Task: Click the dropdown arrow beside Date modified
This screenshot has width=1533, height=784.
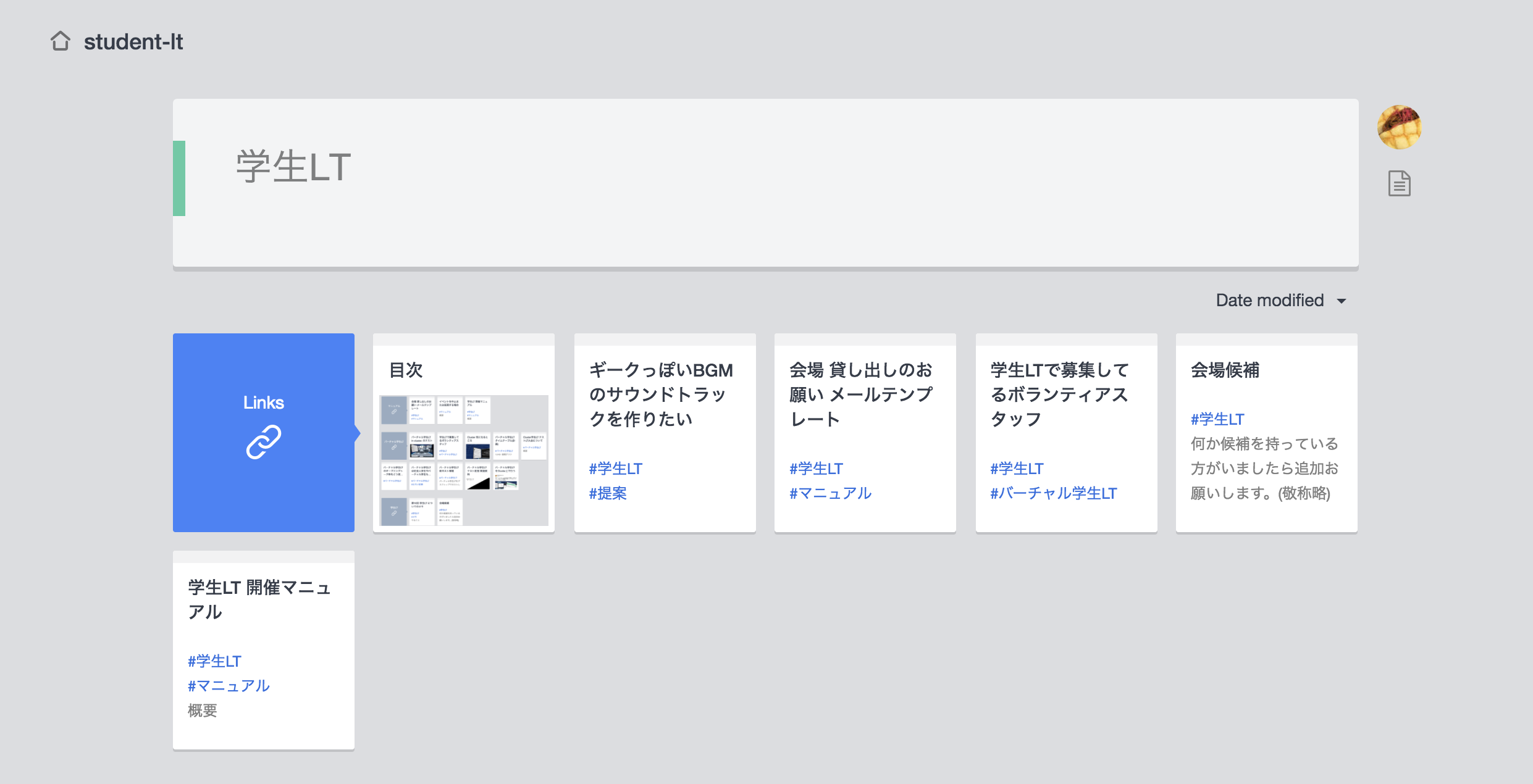Action: pos(1342,301)
